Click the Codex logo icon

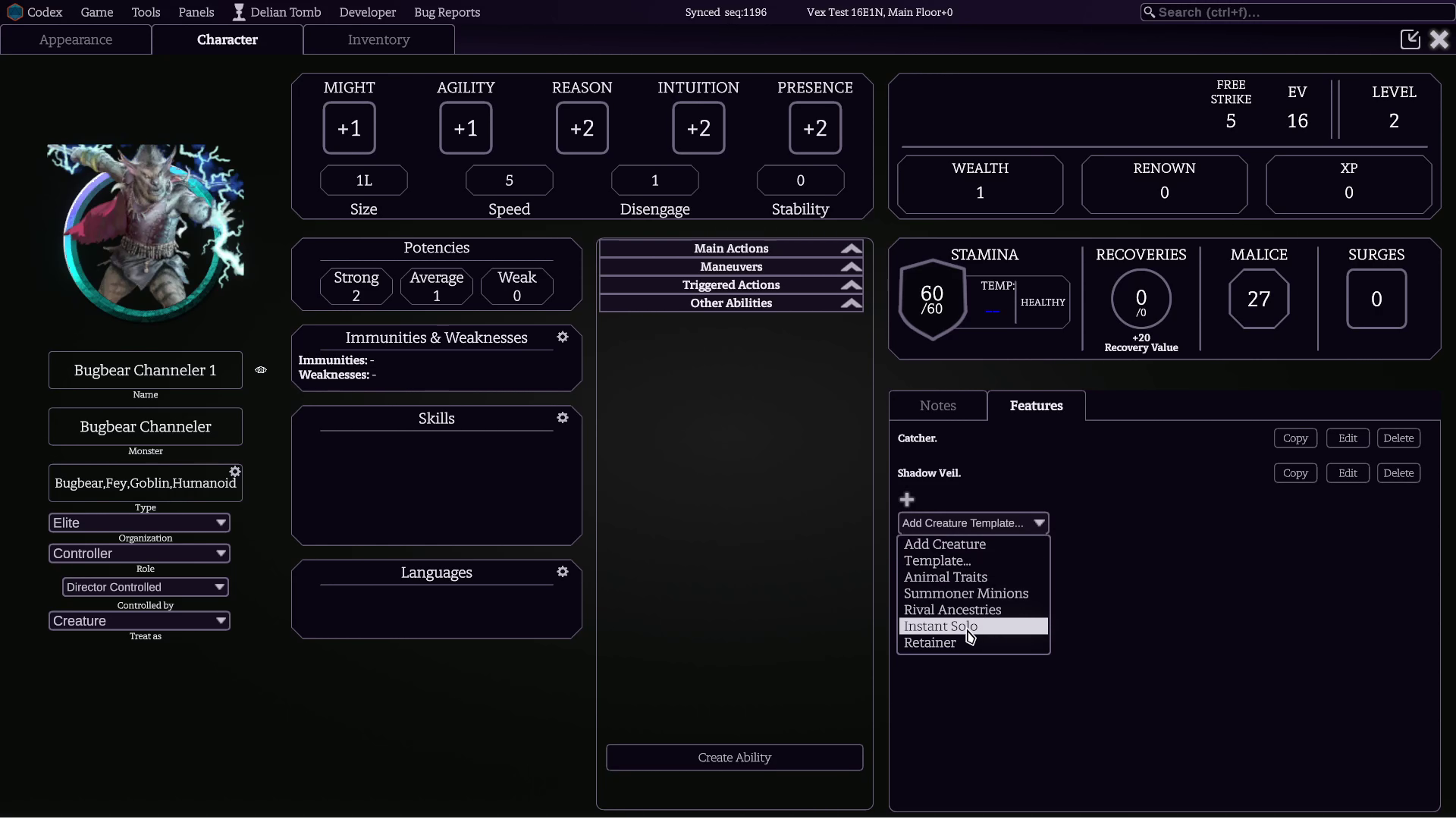coord(14,12)
